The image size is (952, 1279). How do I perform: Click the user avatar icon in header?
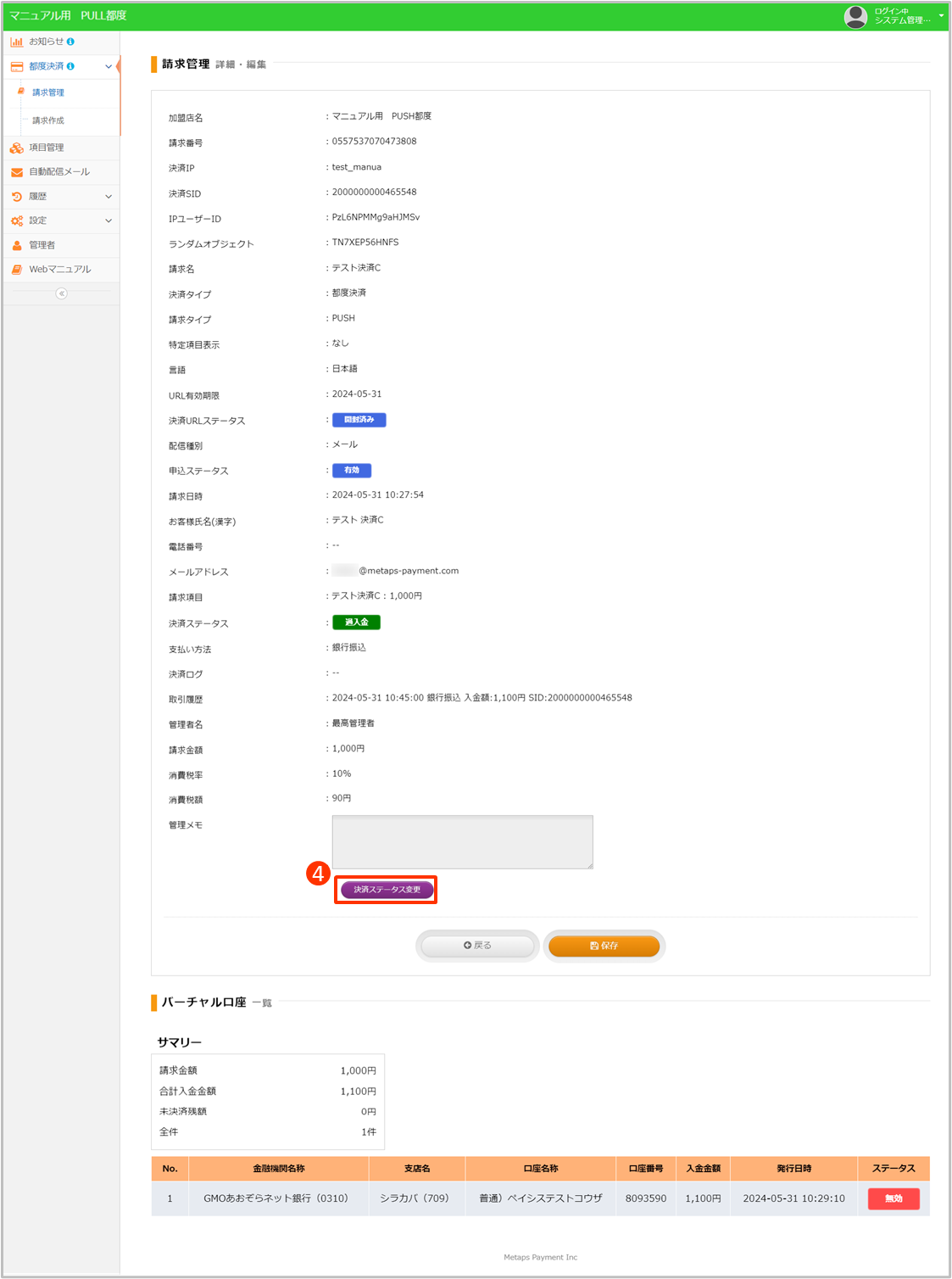[855, 16]
